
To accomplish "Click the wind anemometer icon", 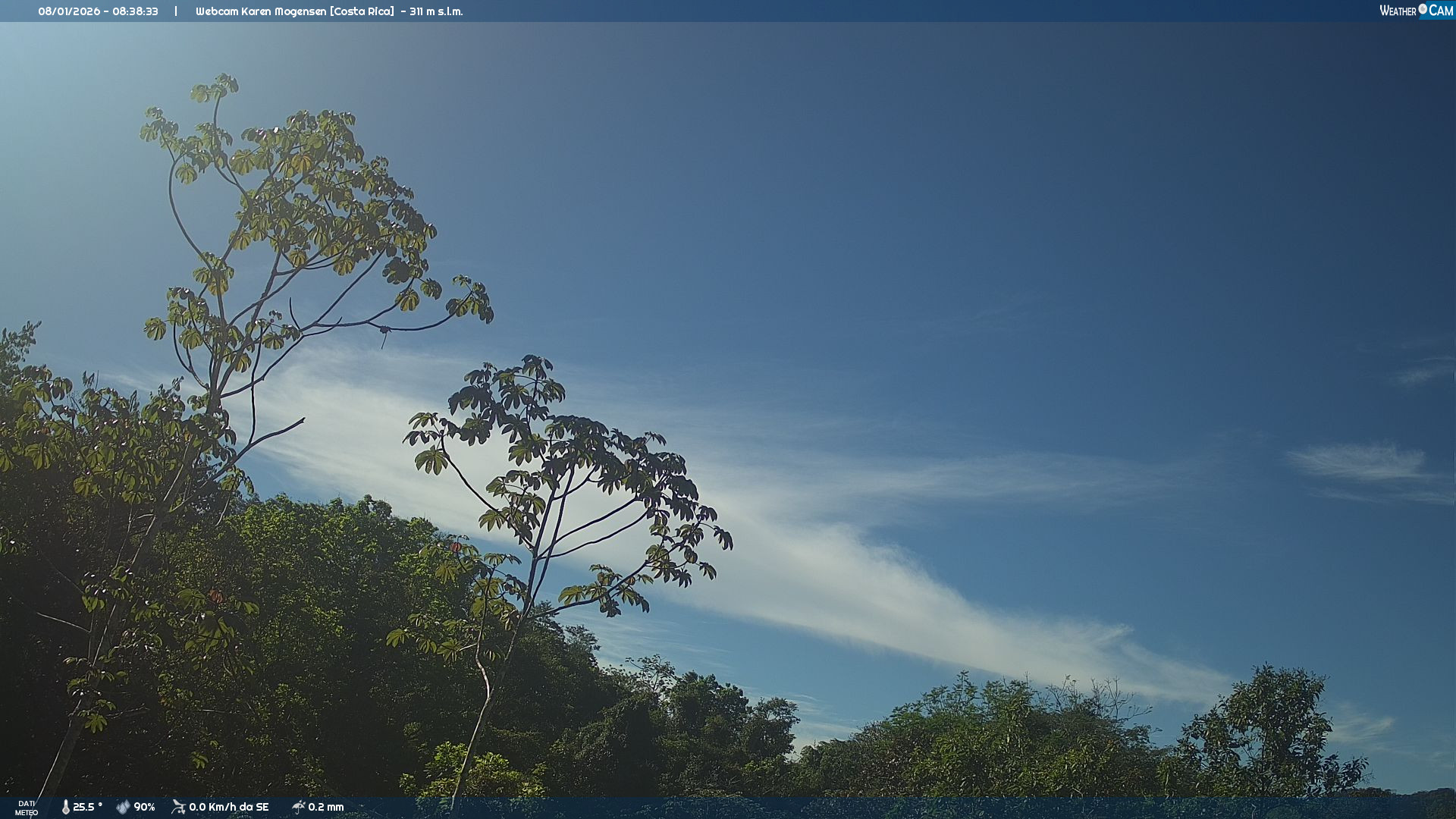I will click(178, 807).
